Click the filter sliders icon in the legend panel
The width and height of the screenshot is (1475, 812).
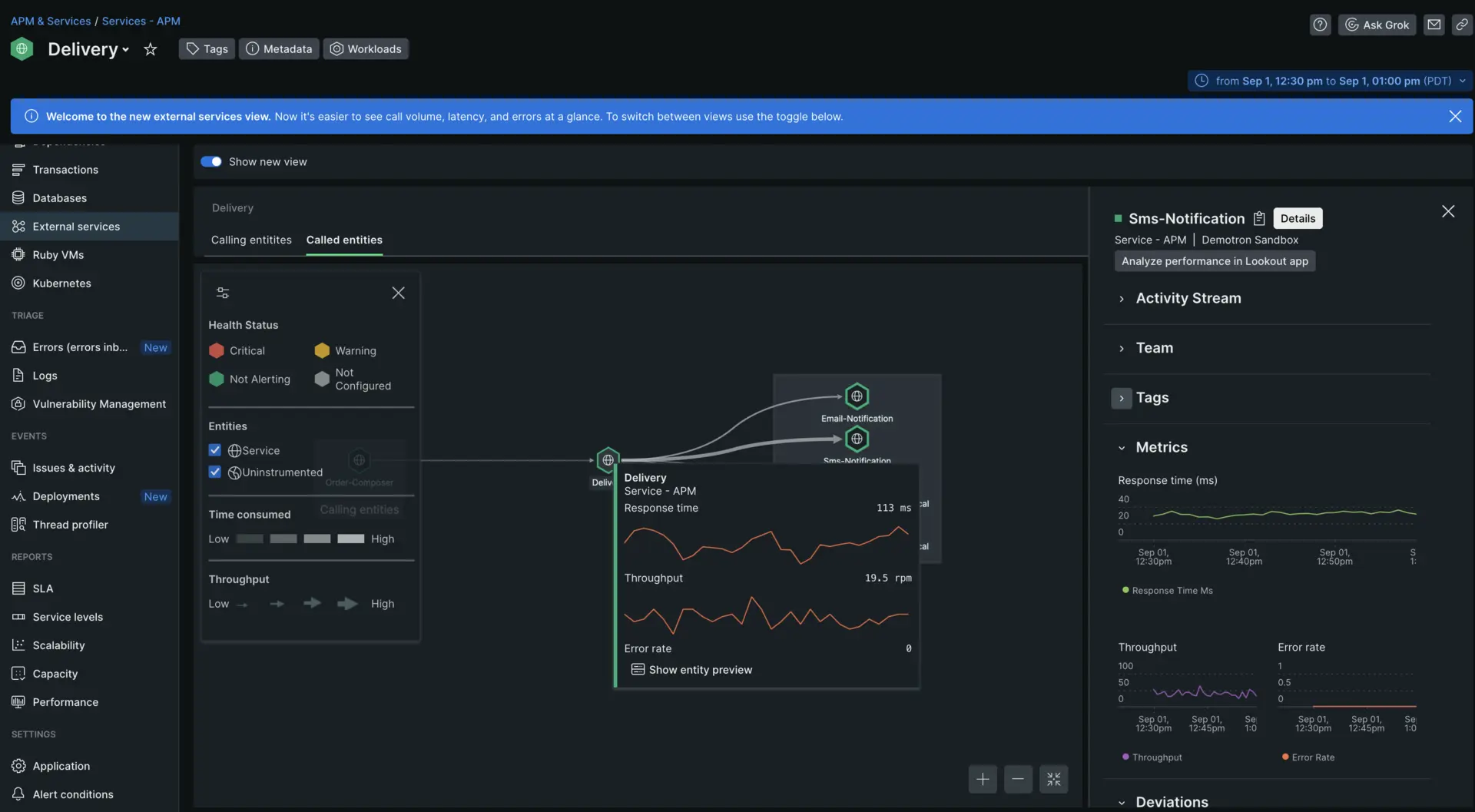tap(223, 293)
